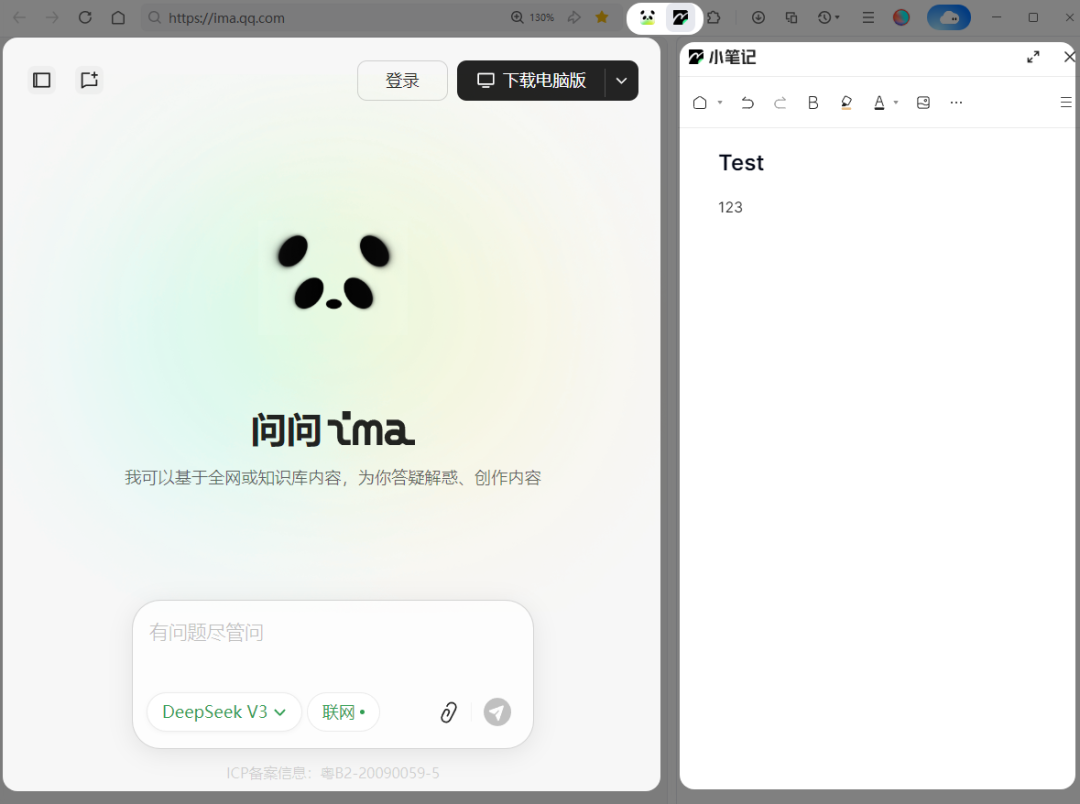The image size is (1080, 804).
Task: Open browser extensions puzzle icon
Action: pos(714,18)
